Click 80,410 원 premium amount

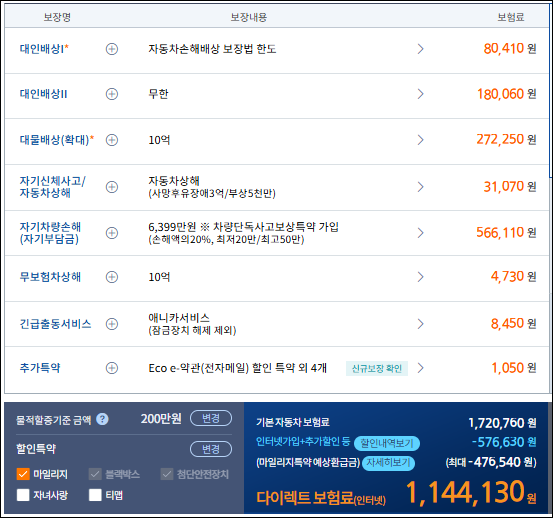click(x=510, y=49)
